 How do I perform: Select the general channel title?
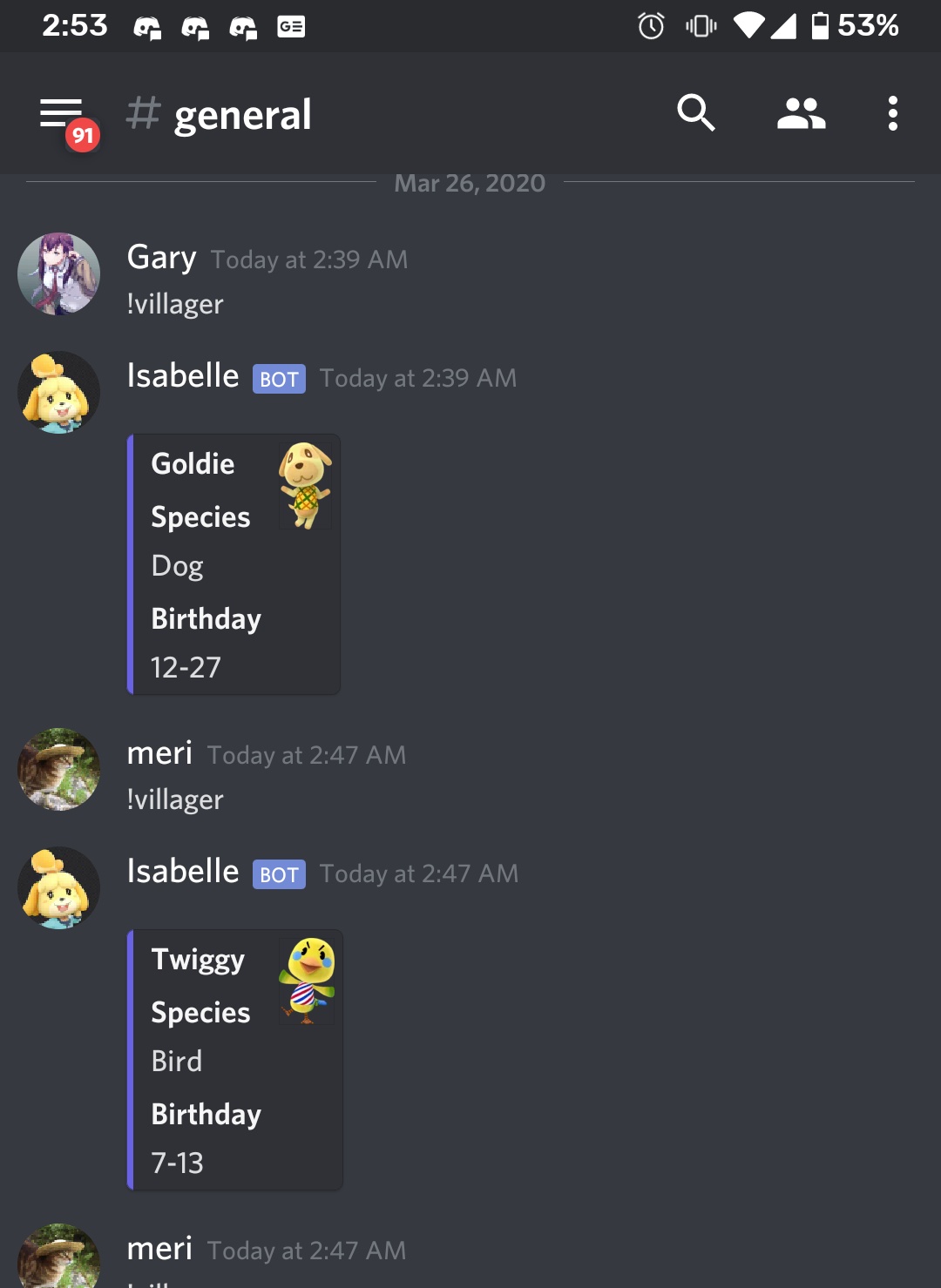click(242, 115)
